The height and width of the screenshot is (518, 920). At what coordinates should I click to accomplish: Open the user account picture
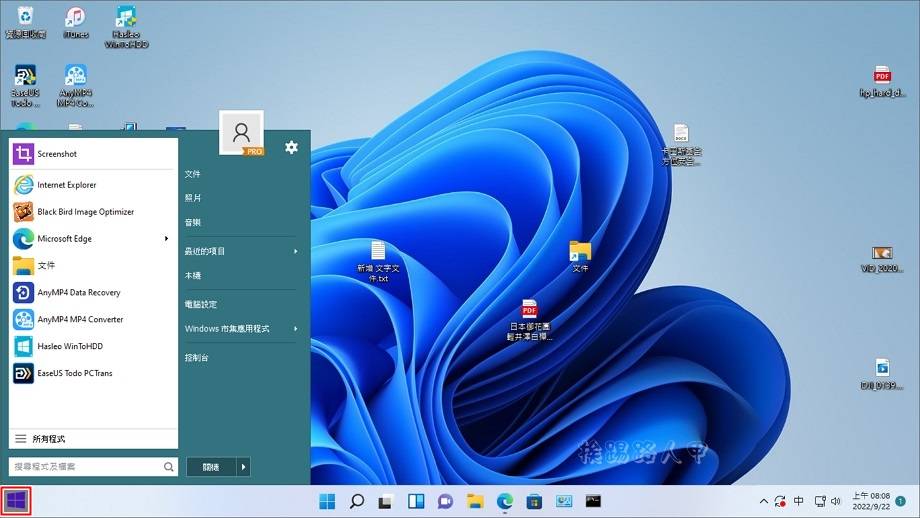[x=241, y=132]
